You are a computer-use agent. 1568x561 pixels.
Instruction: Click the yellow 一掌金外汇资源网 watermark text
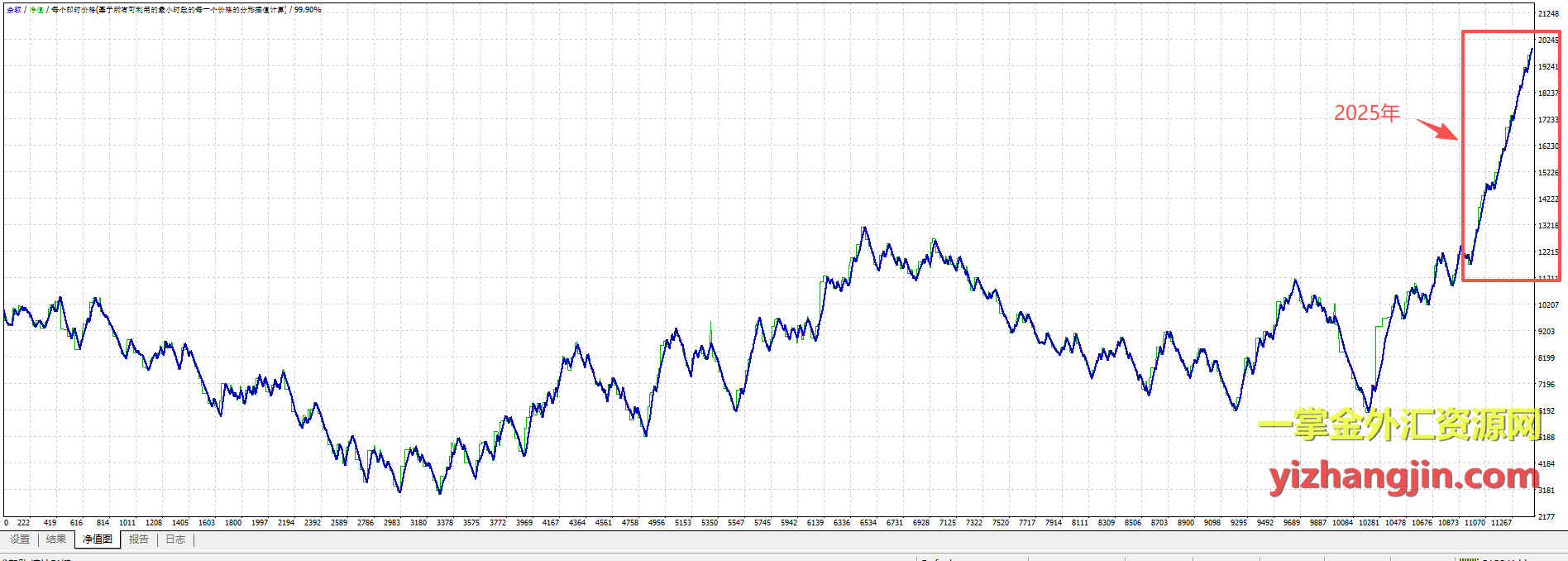click(x=1399, y=424)
